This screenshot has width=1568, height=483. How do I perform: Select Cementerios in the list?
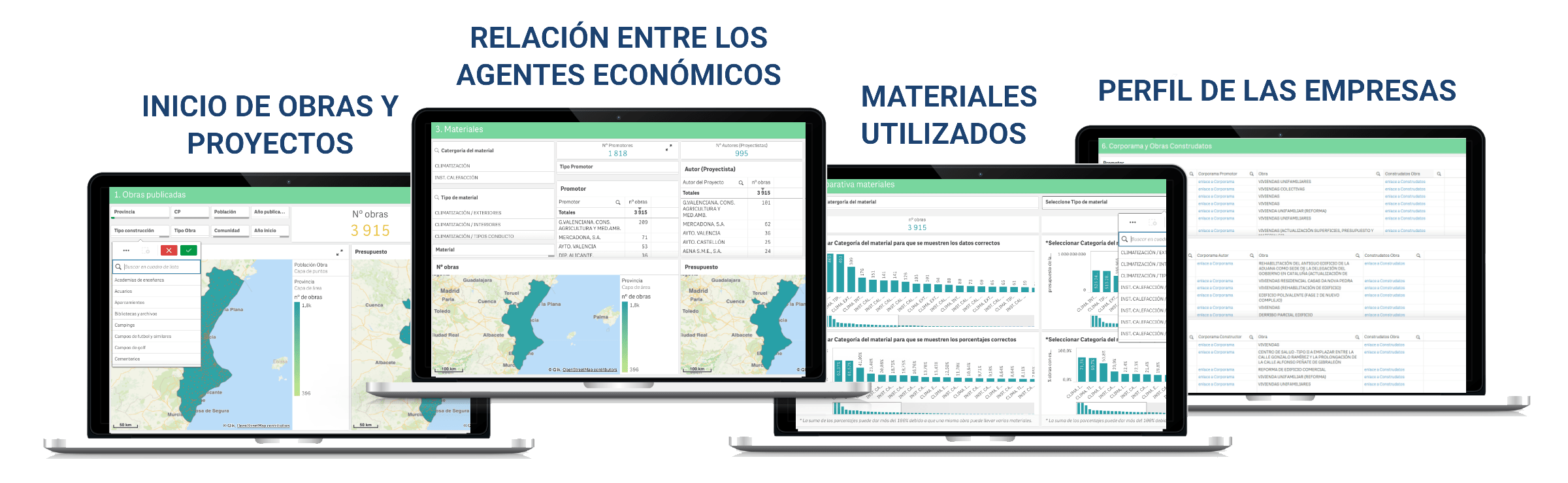(x=156, y=359)
